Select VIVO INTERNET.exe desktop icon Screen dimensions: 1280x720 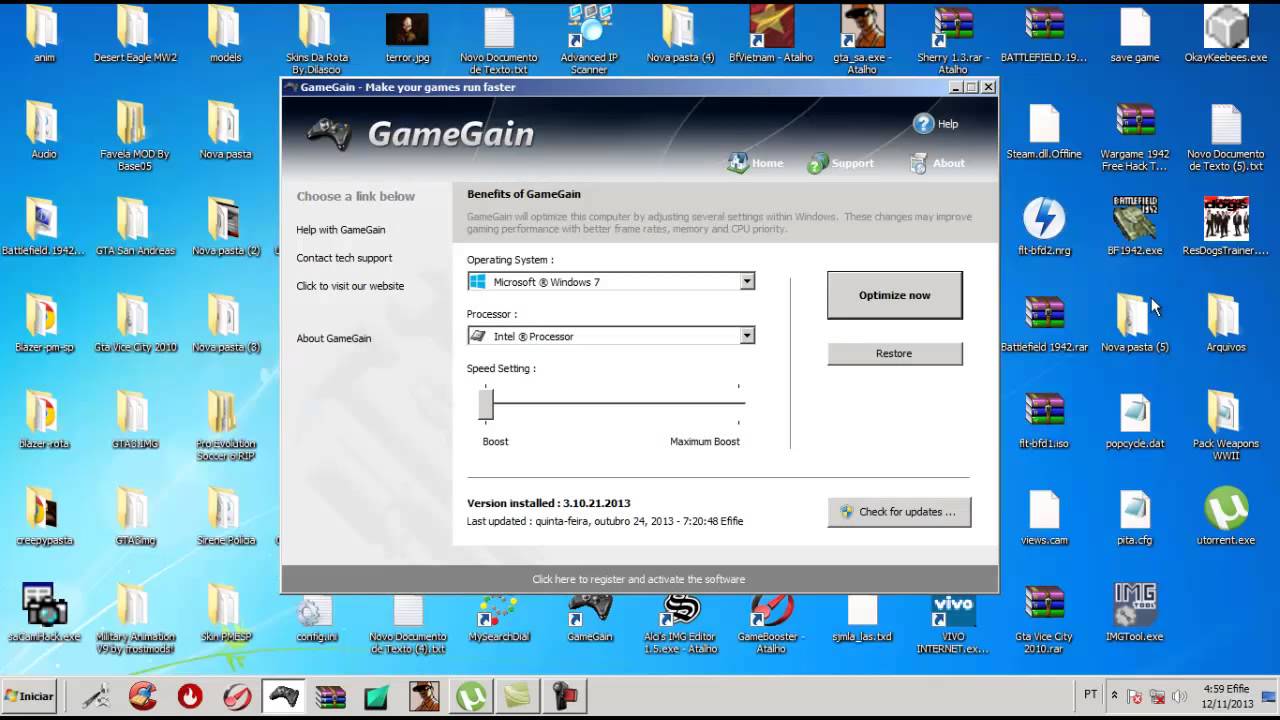(953, 622)
